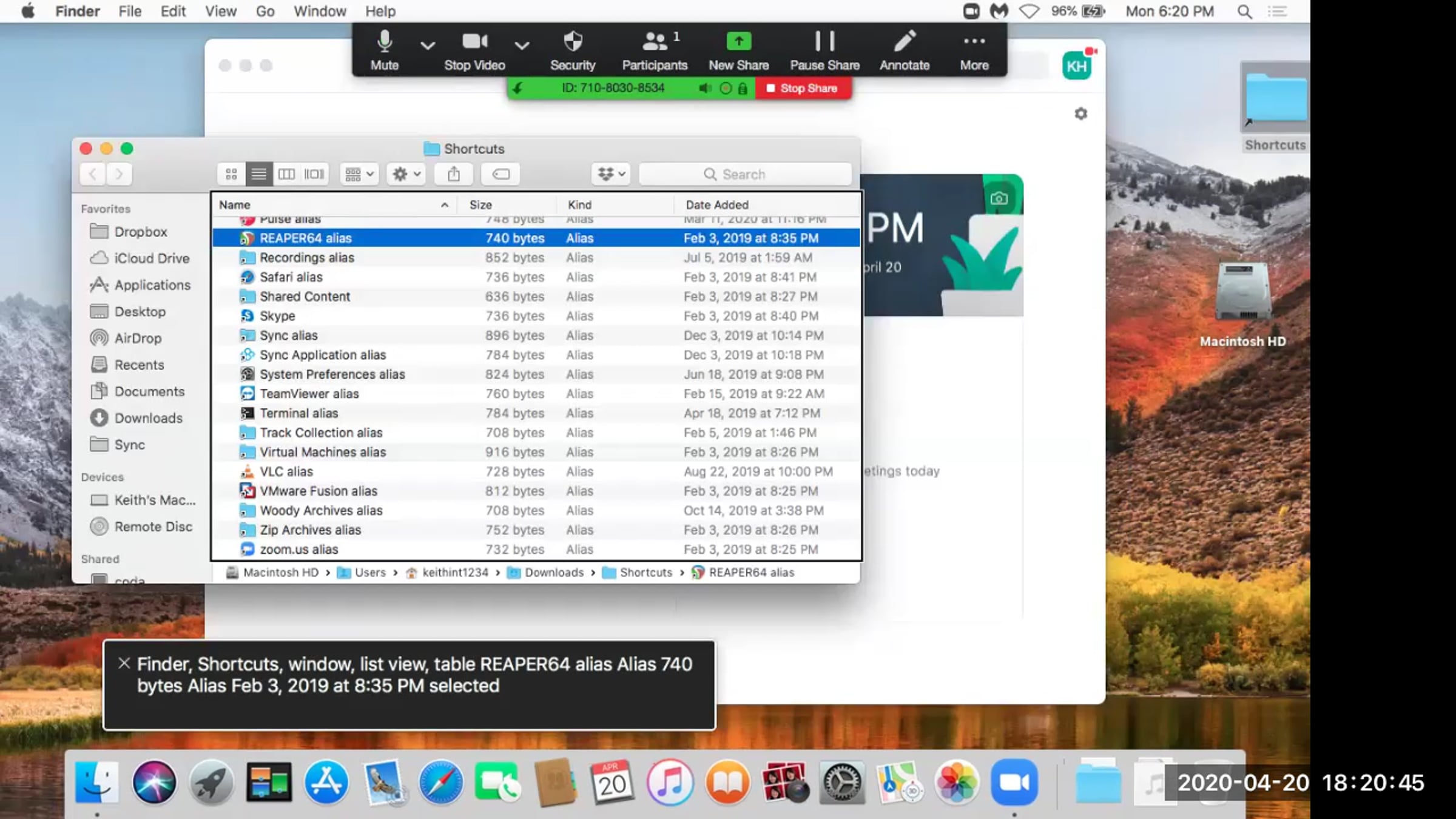Open the Finder Action gear dropdown
The height and width of the screenshot is (819, 1456).
(406, 175)
